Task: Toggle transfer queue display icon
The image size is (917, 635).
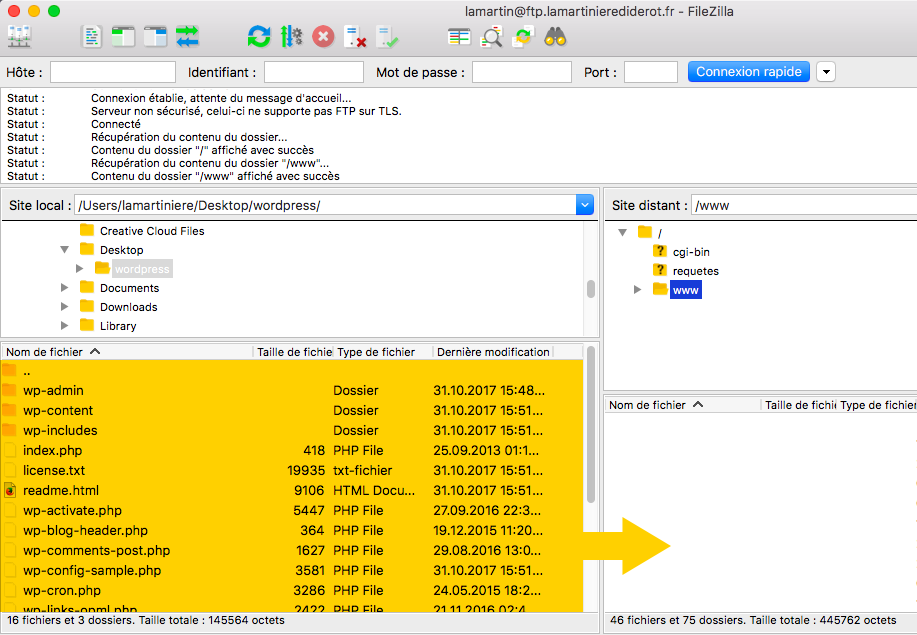Action: 187,38
